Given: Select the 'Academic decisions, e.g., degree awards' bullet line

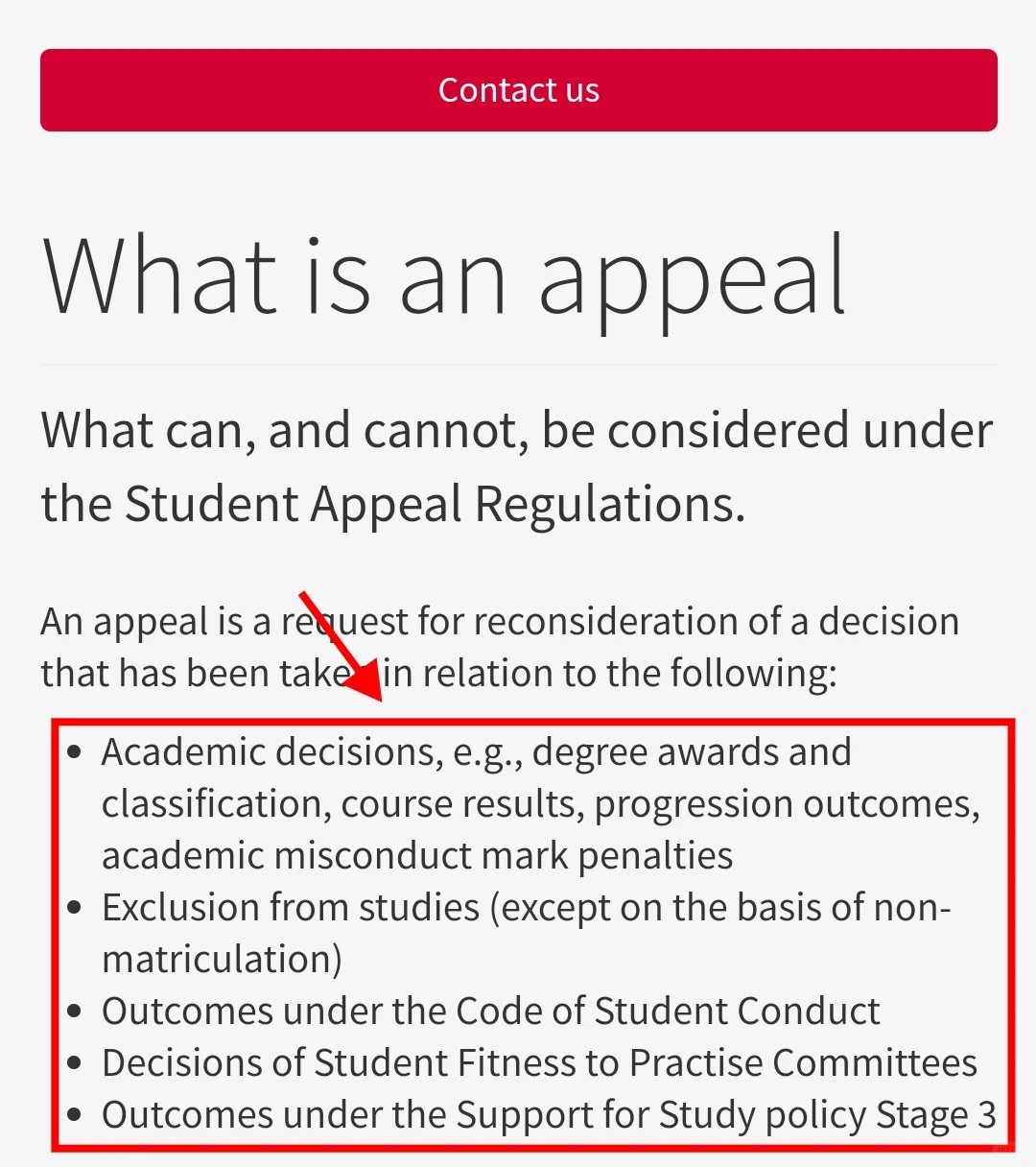Looking at the screenshot, I should (477, 752).
